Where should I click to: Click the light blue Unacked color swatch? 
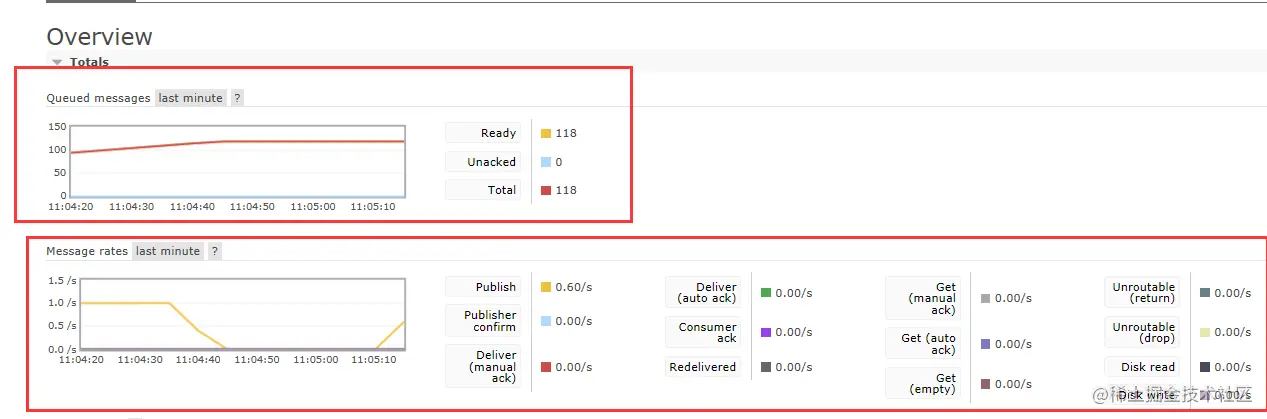coord(546,162)
